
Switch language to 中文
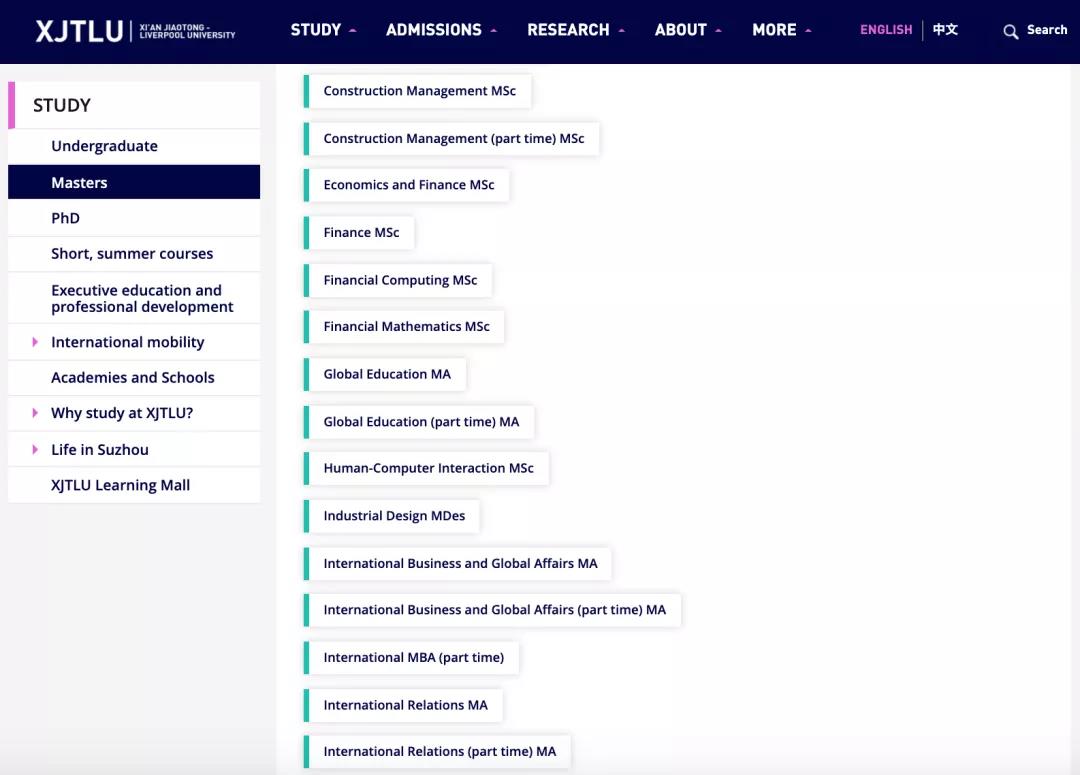click(945, 30)
